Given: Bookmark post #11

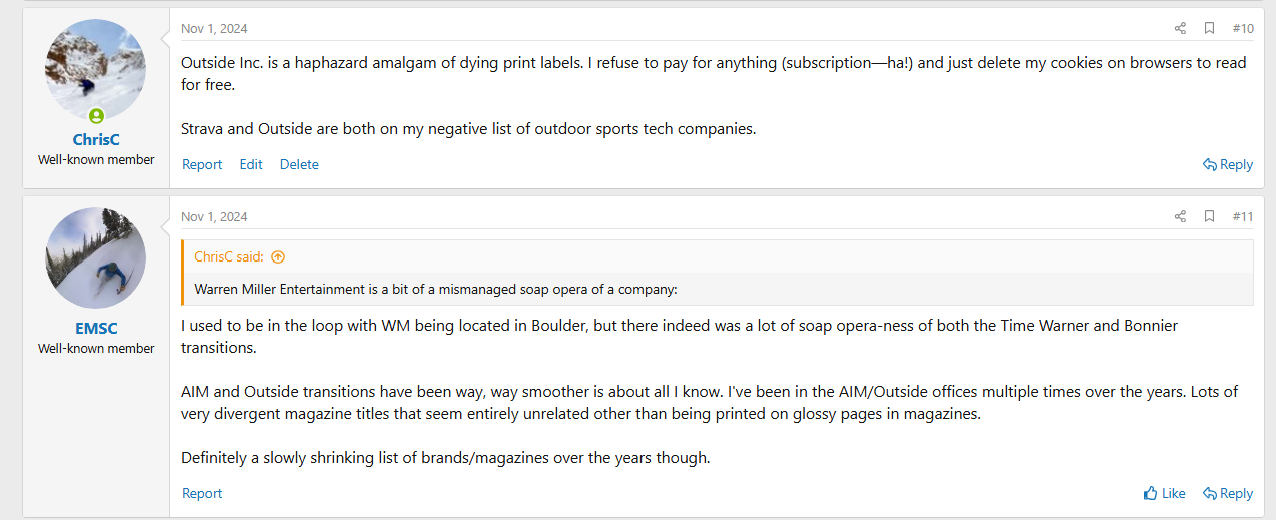Looking at the screenshot, I should click(x=1209, y=216).
